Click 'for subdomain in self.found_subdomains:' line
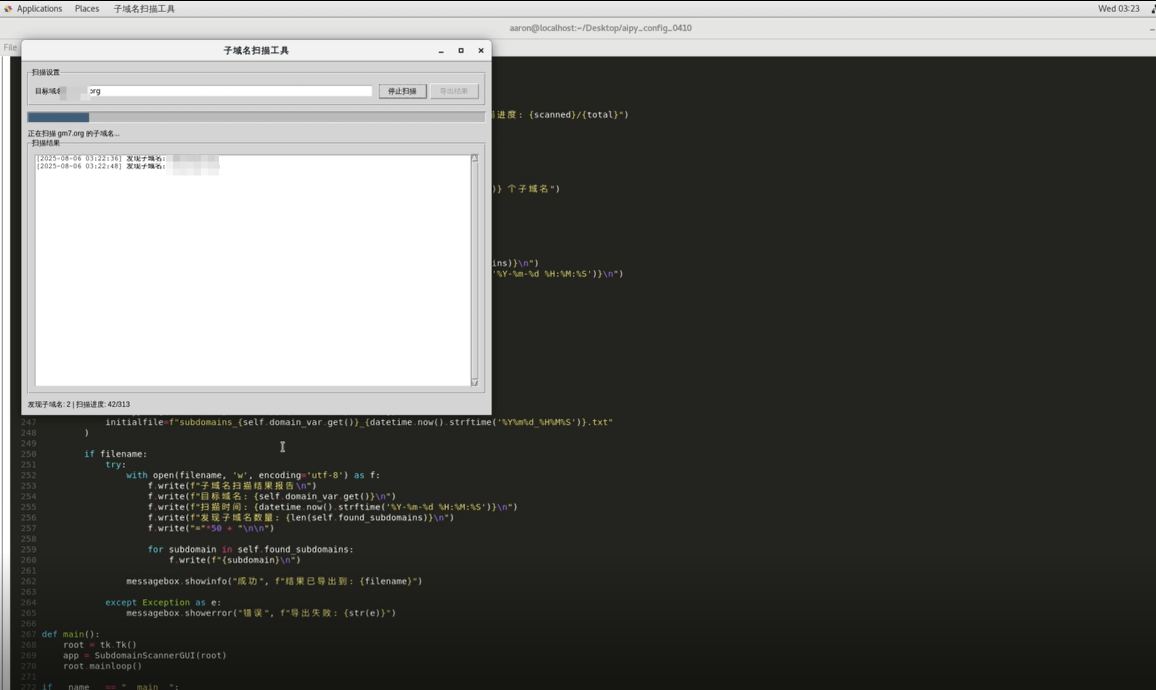The image size is (1156, 690). pos(251,549)
